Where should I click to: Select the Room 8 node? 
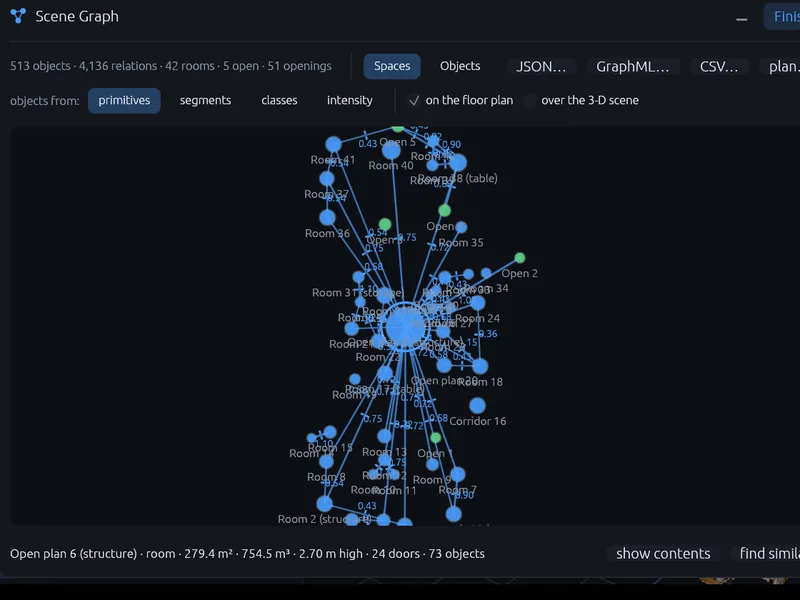[326, 462]
